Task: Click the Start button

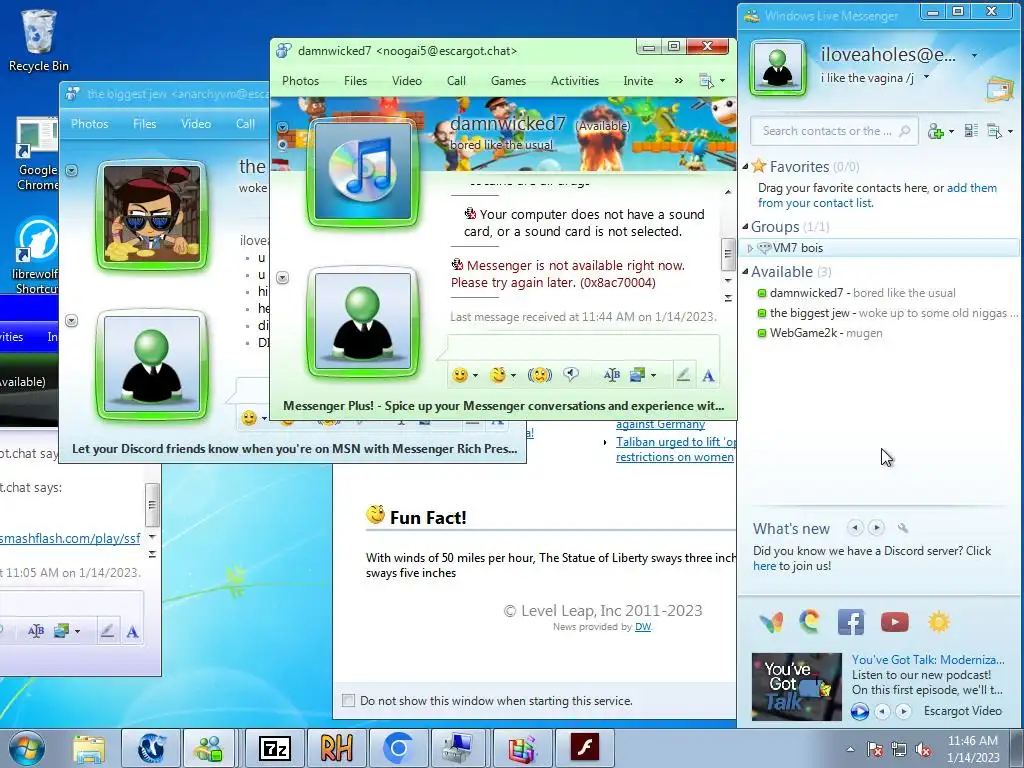Action: coord(27,748)
